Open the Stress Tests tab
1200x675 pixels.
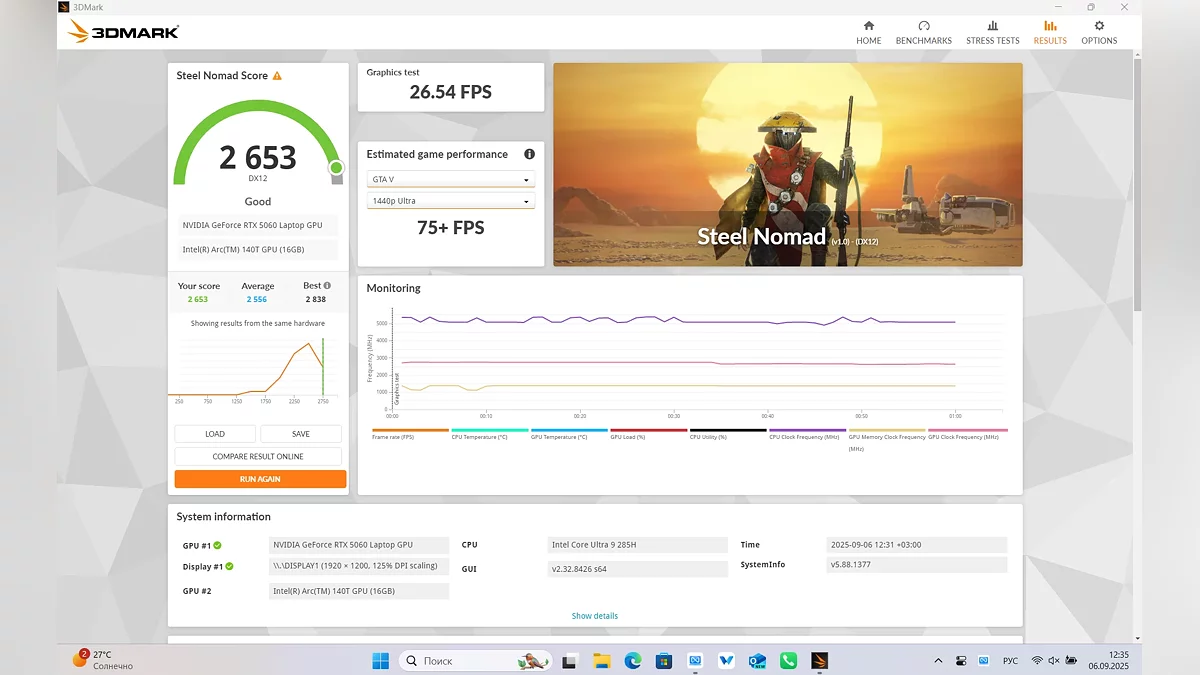(992, 32)
